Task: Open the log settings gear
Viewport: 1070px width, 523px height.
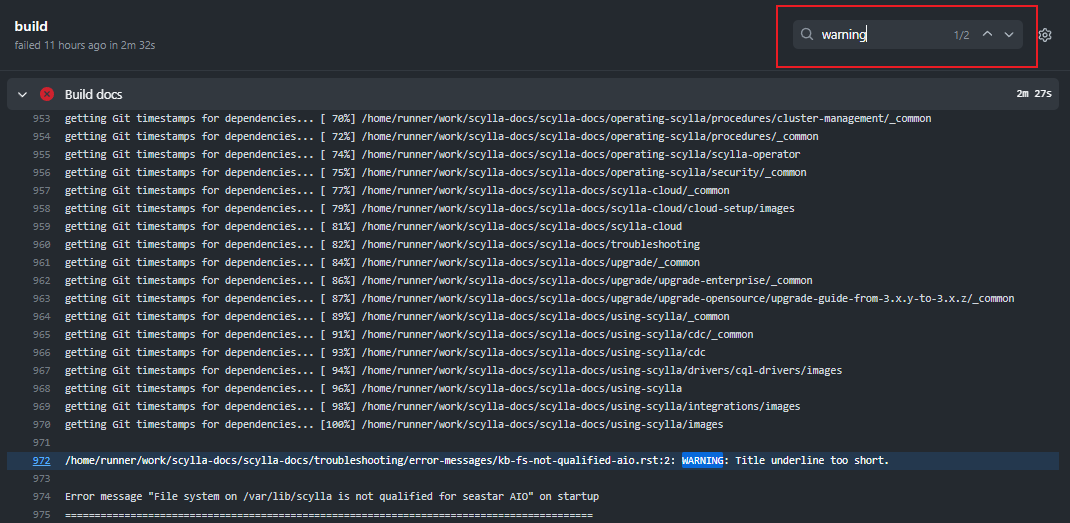Action: [1045, 35]
